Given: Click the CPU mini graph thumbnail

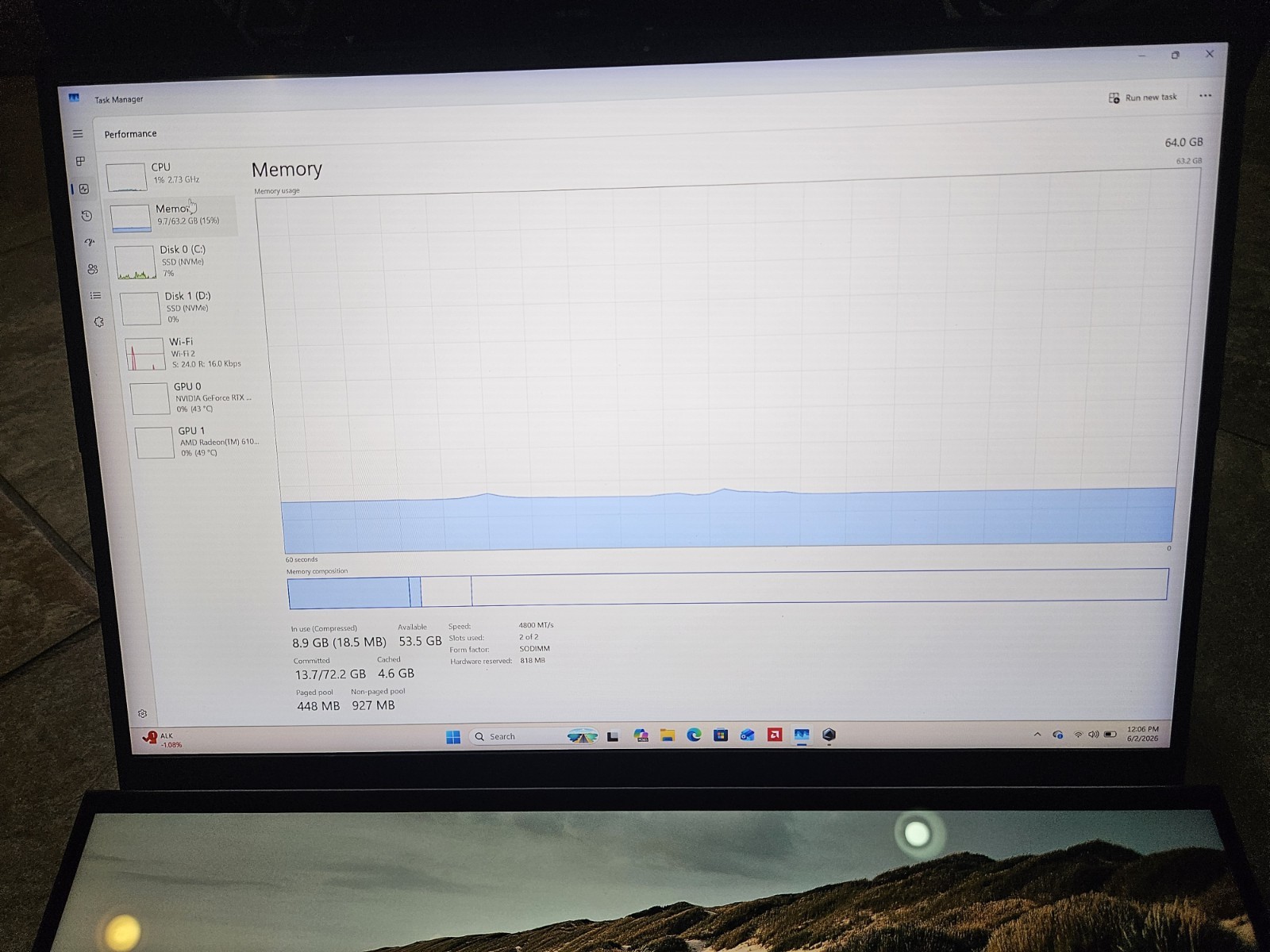Looking at the screenshot, I should 126,176.
